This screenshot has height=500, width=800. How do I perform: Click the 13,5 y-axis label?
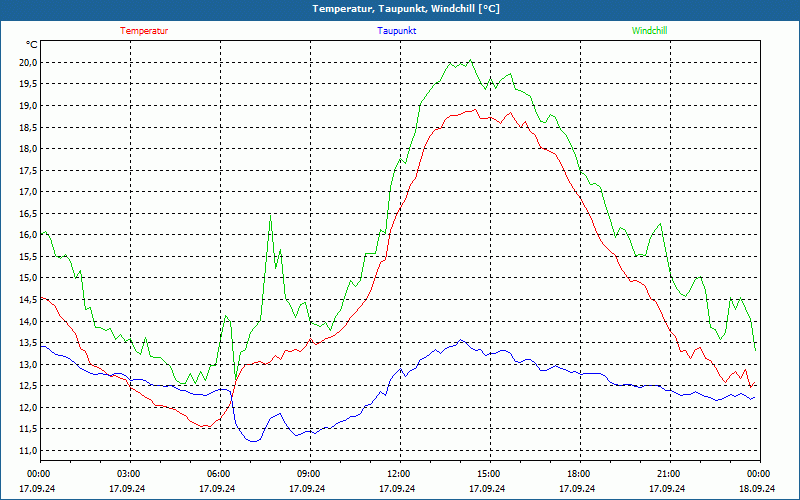(28, 343)
